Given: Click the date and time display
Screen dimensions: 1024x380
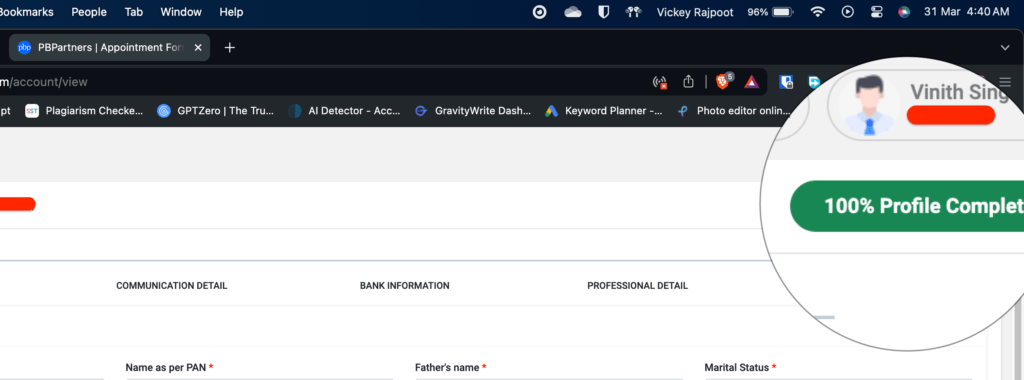Looking at the screenshot, I should coord(967,12).
